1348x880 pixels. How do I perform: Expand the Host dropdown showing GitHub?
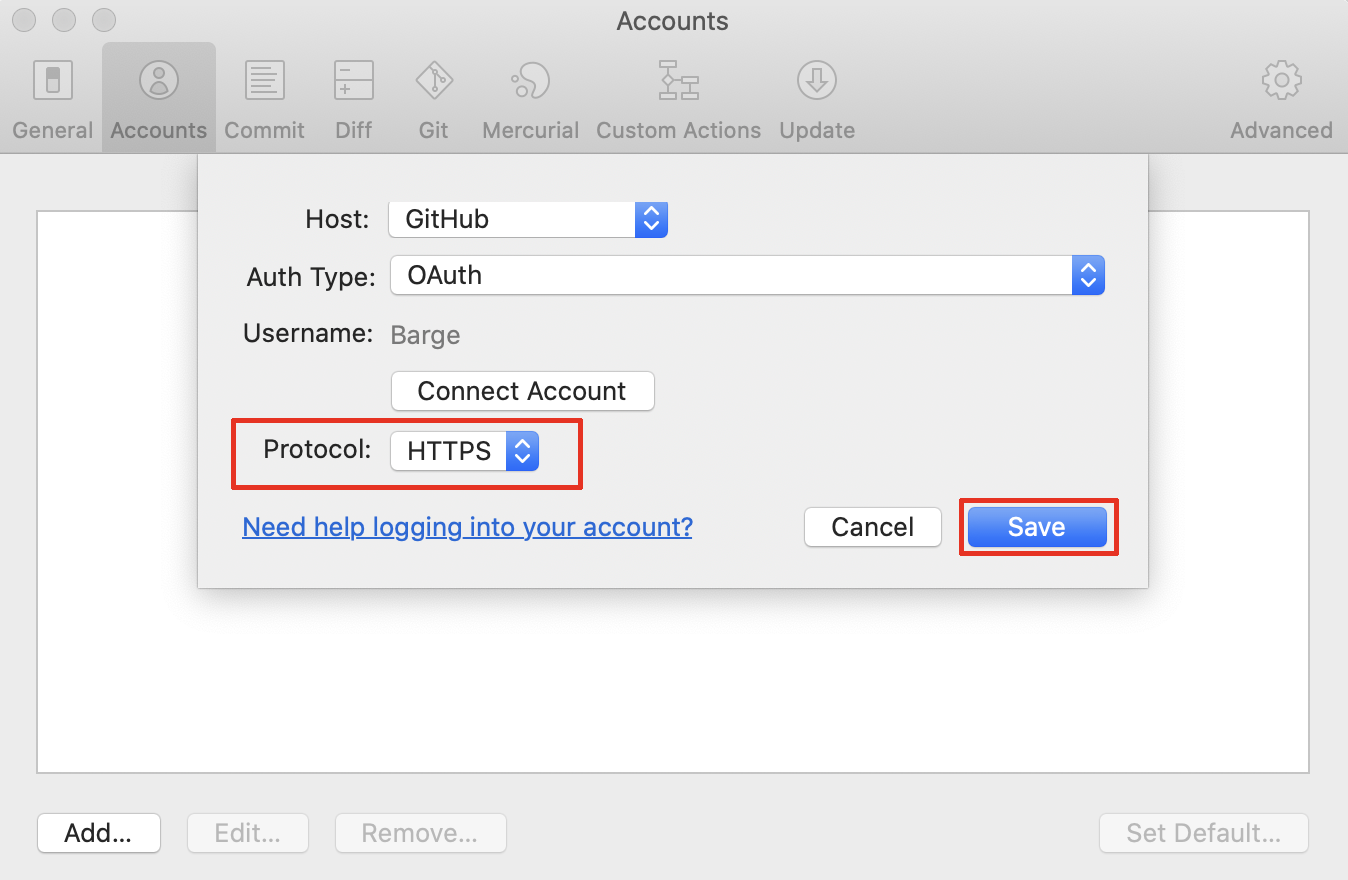click(x=528, y=219)
